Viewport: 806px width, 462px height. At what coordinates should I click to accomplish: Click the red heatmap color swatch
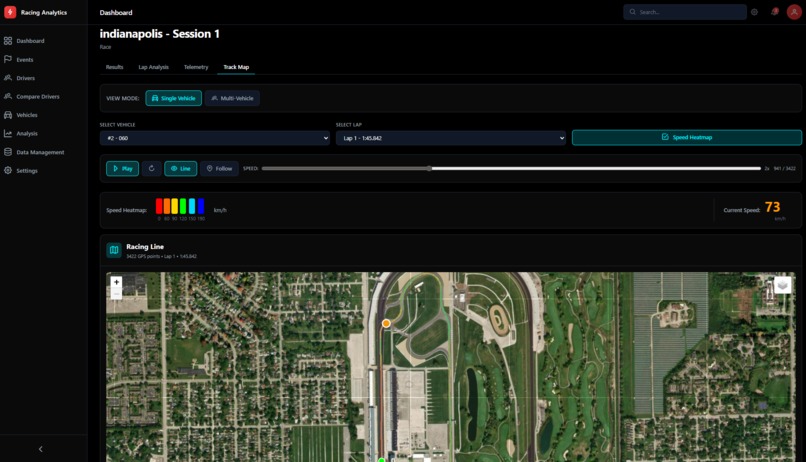pos(159,206)
